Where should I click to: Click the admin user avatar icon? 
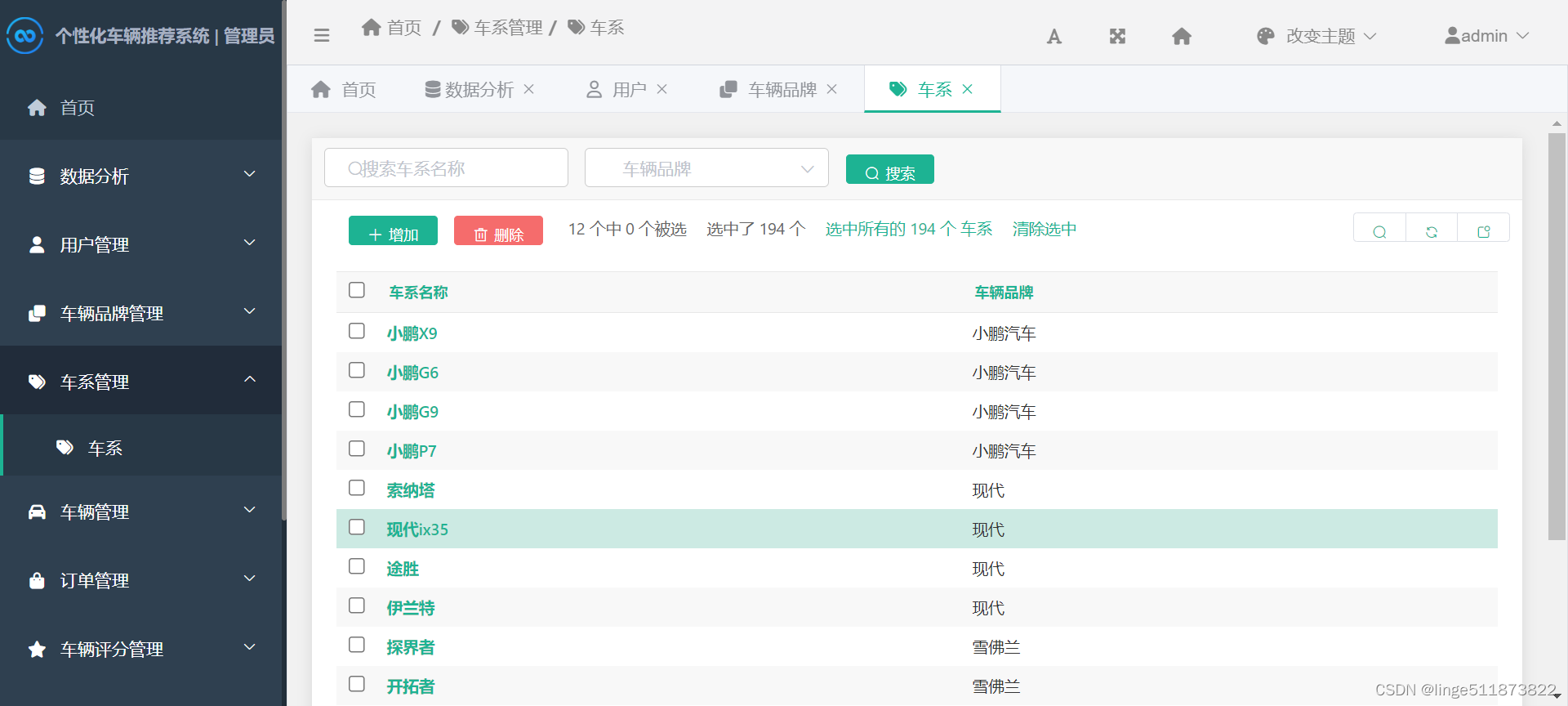click(1452, 36)
